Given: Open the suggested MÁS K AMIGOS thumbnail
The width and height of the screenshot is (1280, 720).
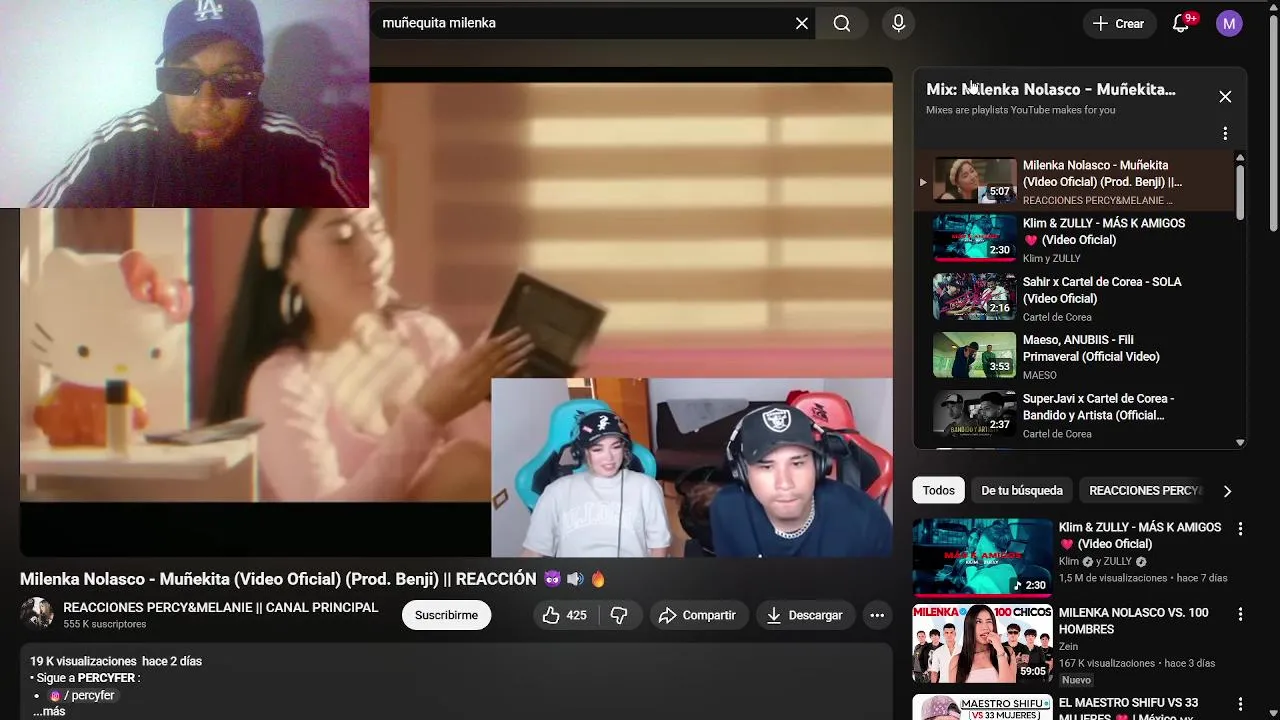Looking at the screenshot, I should tap(982, 557).
